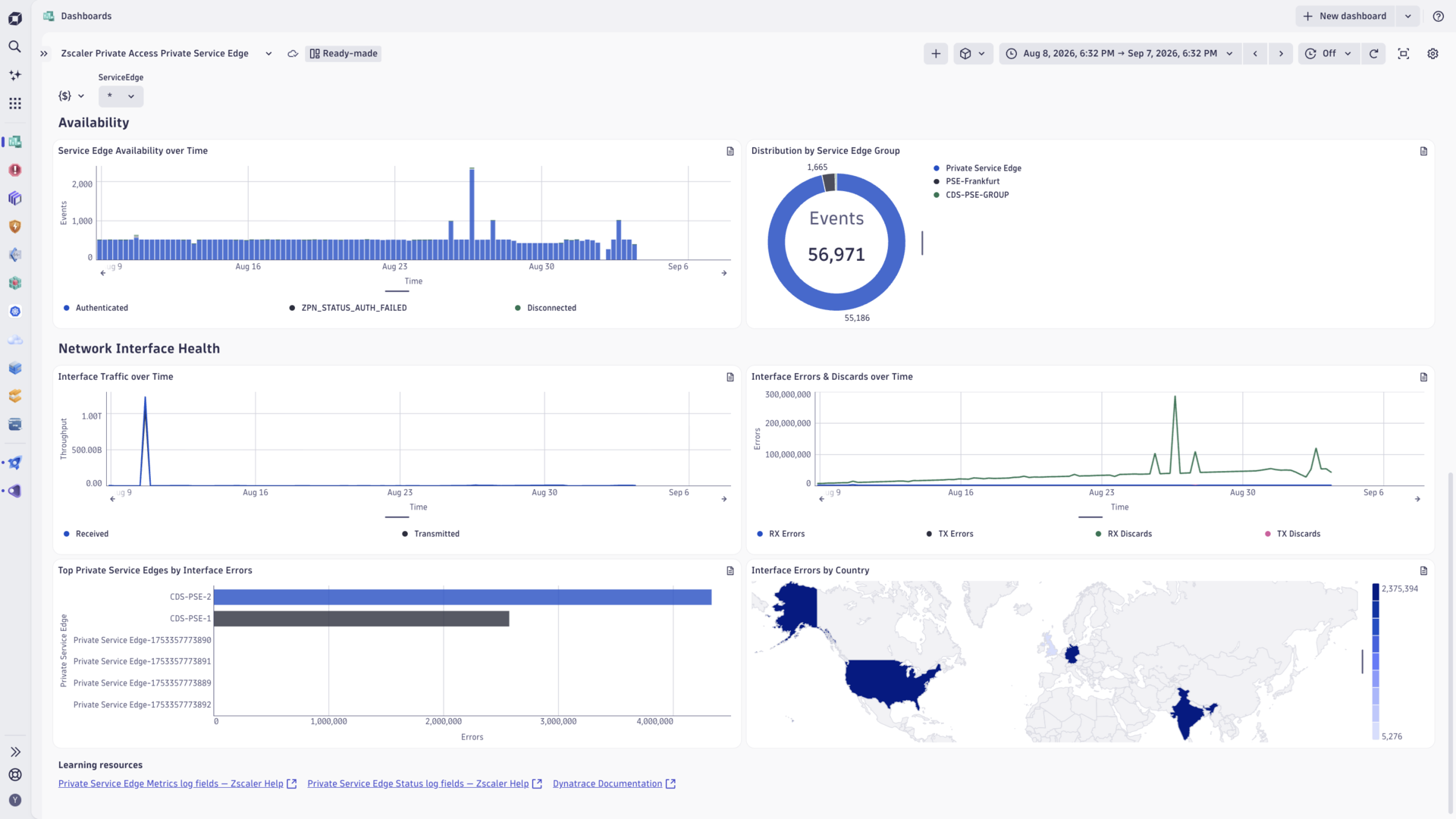Open notes icon on Top Private Service Edges tile
This screenshot has width=1456, height=819.
coord(730,570)
